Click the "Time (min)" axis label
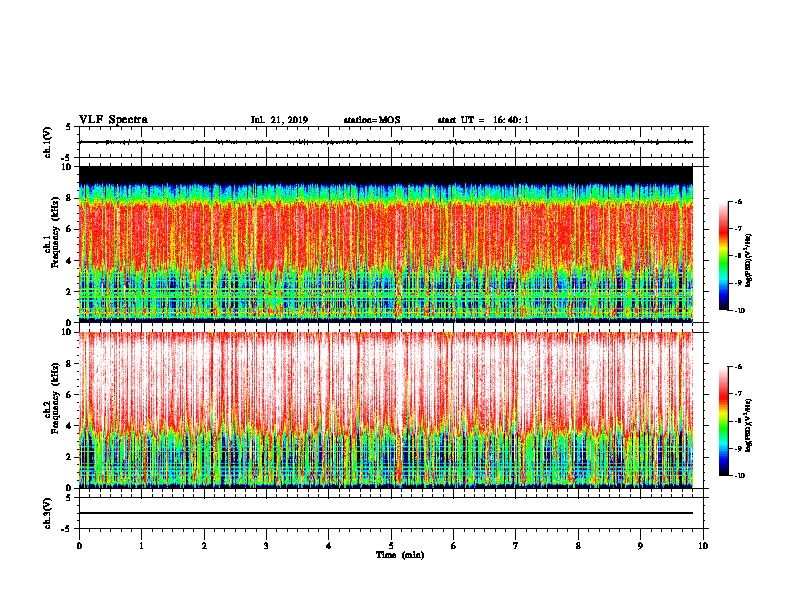The height and width of the screenshot is (612, 792). [x=400, y=555]
